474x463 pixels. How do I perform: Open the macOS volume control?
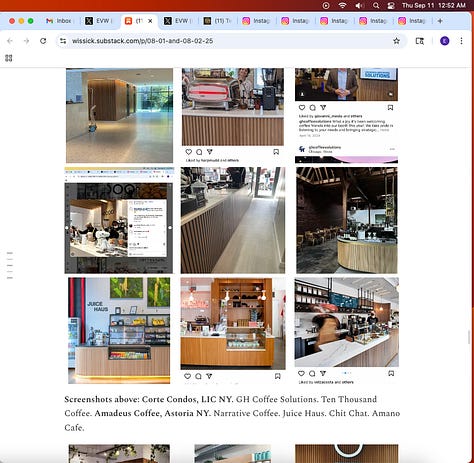point(359,5)
